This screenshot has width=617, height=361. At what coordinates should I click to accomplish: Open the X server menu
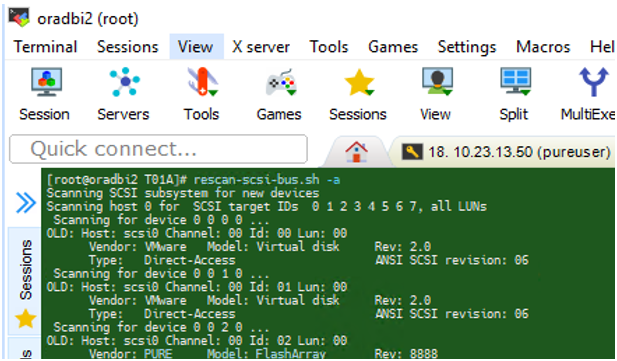click(x=260, y=47)
